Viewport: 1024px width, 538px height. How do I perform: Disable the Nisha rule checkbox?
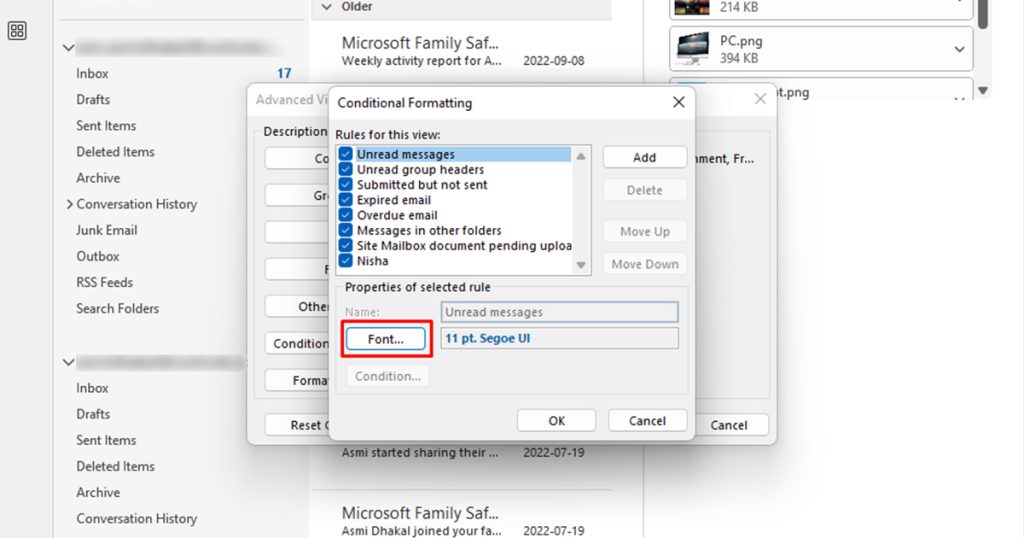(346, 261)
